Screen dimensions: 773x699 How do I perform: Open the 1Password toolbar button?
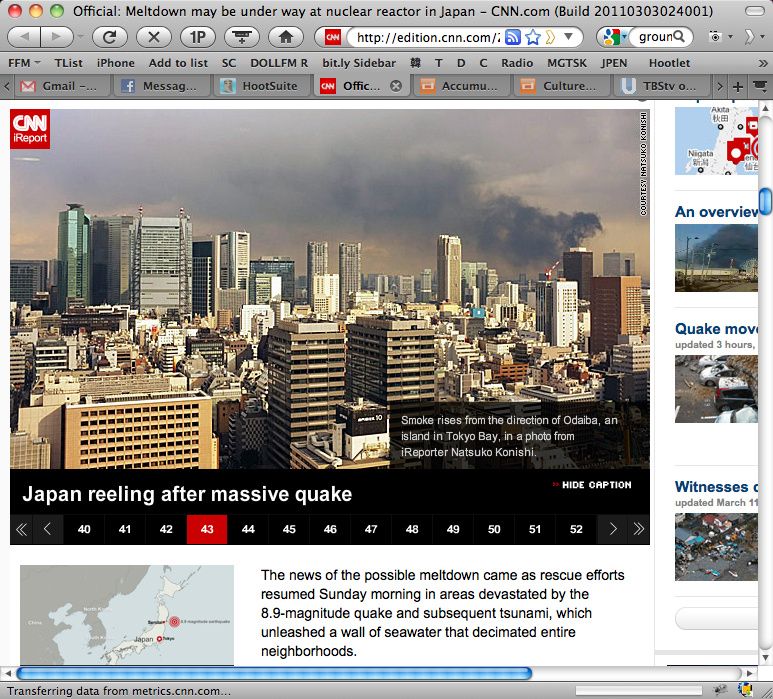tap(197, 37)
